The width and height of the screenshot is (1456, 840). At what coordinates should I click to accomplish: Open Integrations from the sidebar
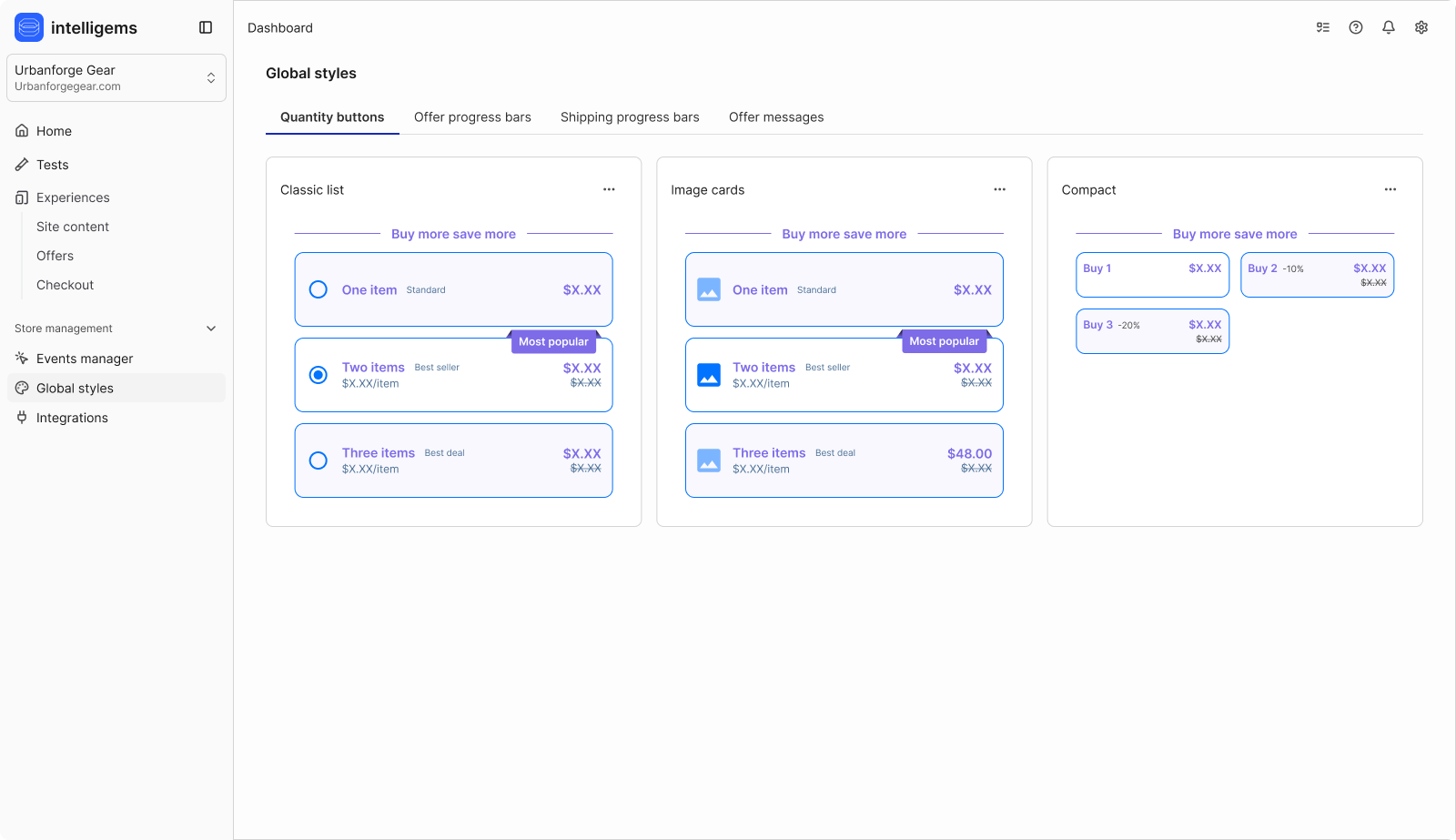point(72,418)
